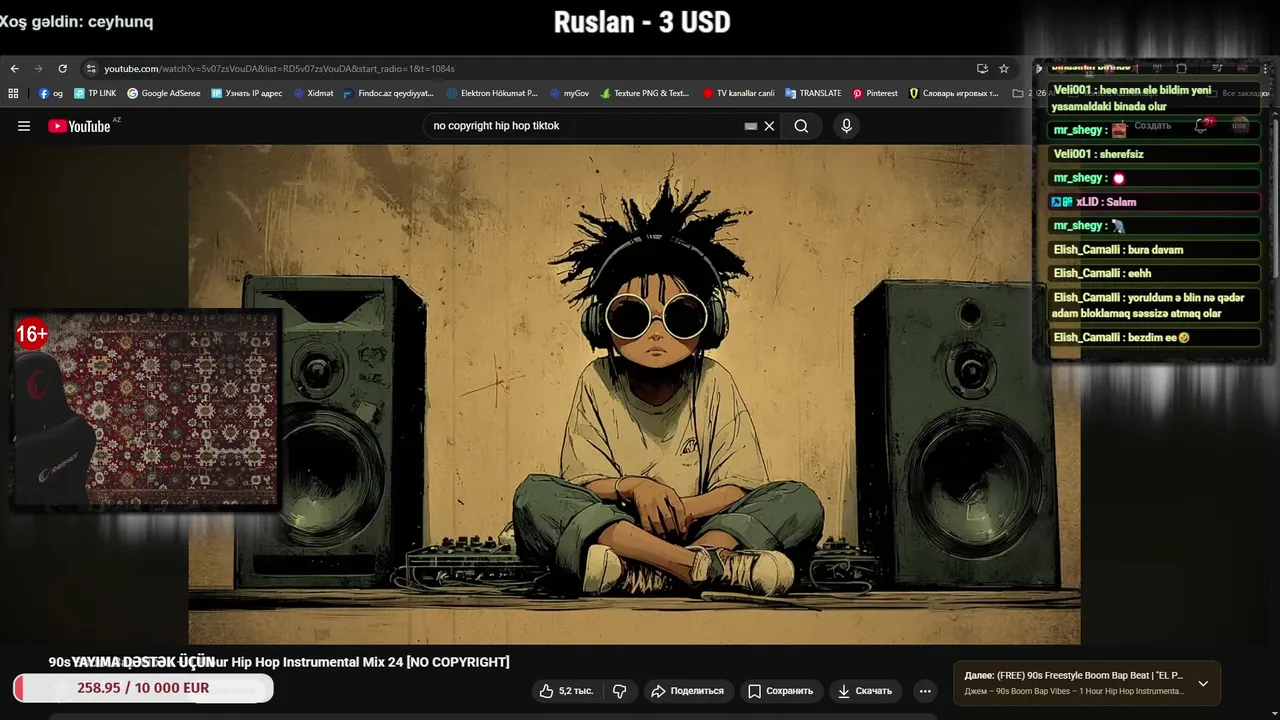Open the on-screen keyboard in search box
The height and width of the screenshot is (720, 1280).
pos(751,126)
